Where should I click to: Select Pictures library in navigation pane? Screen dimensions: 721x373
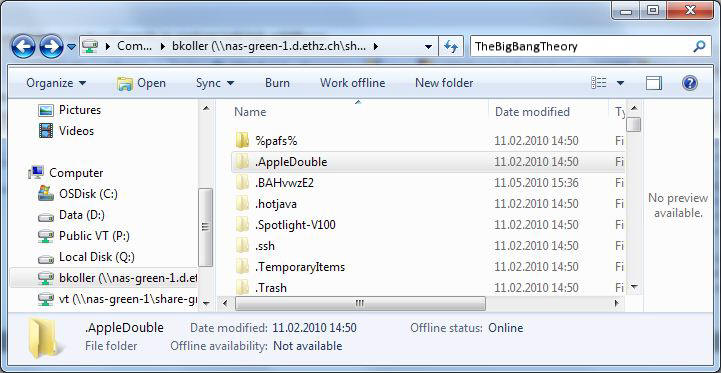pyautogui.click(x=80, y=110)
